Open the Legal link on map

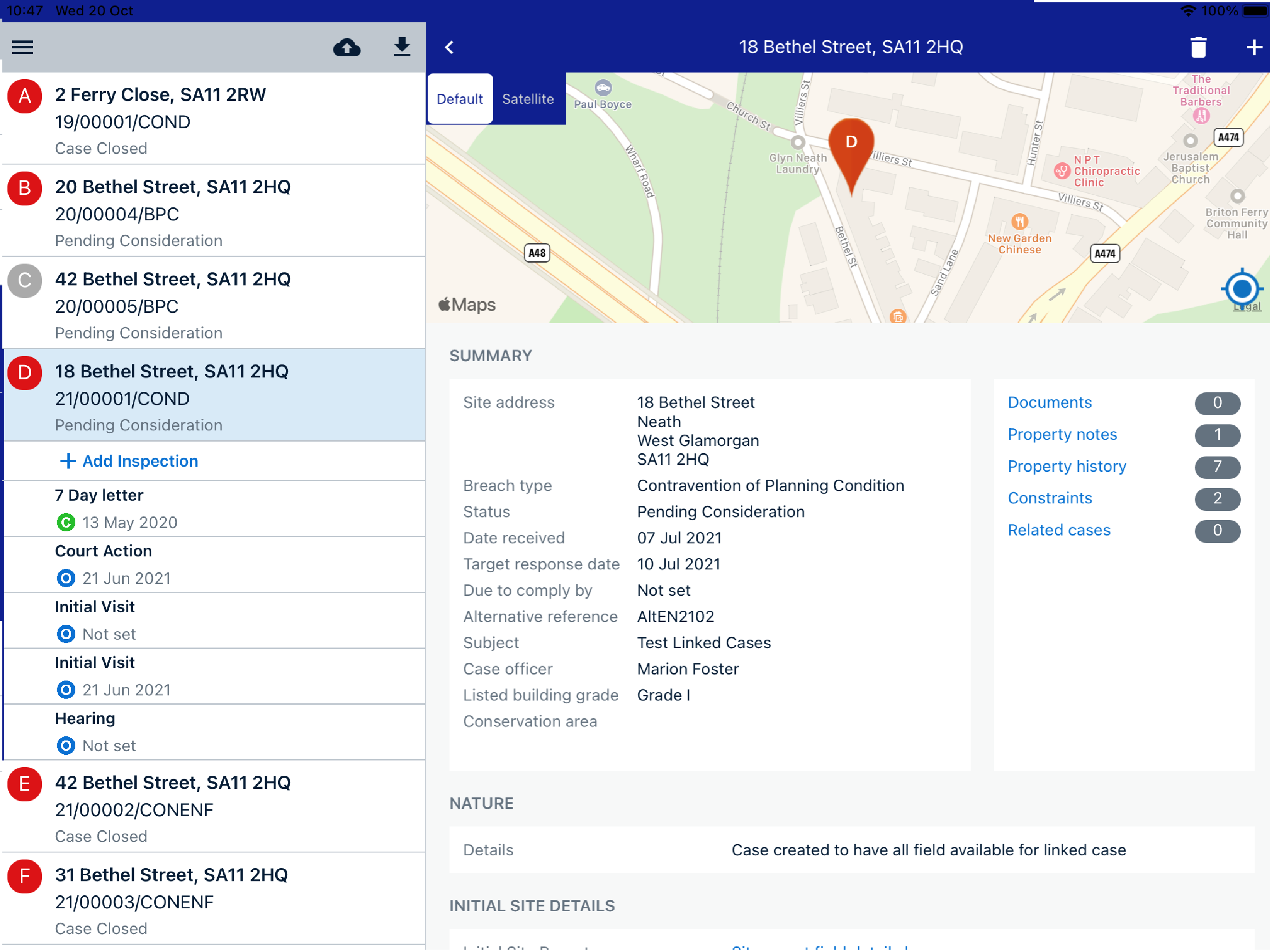(1247, 307)
